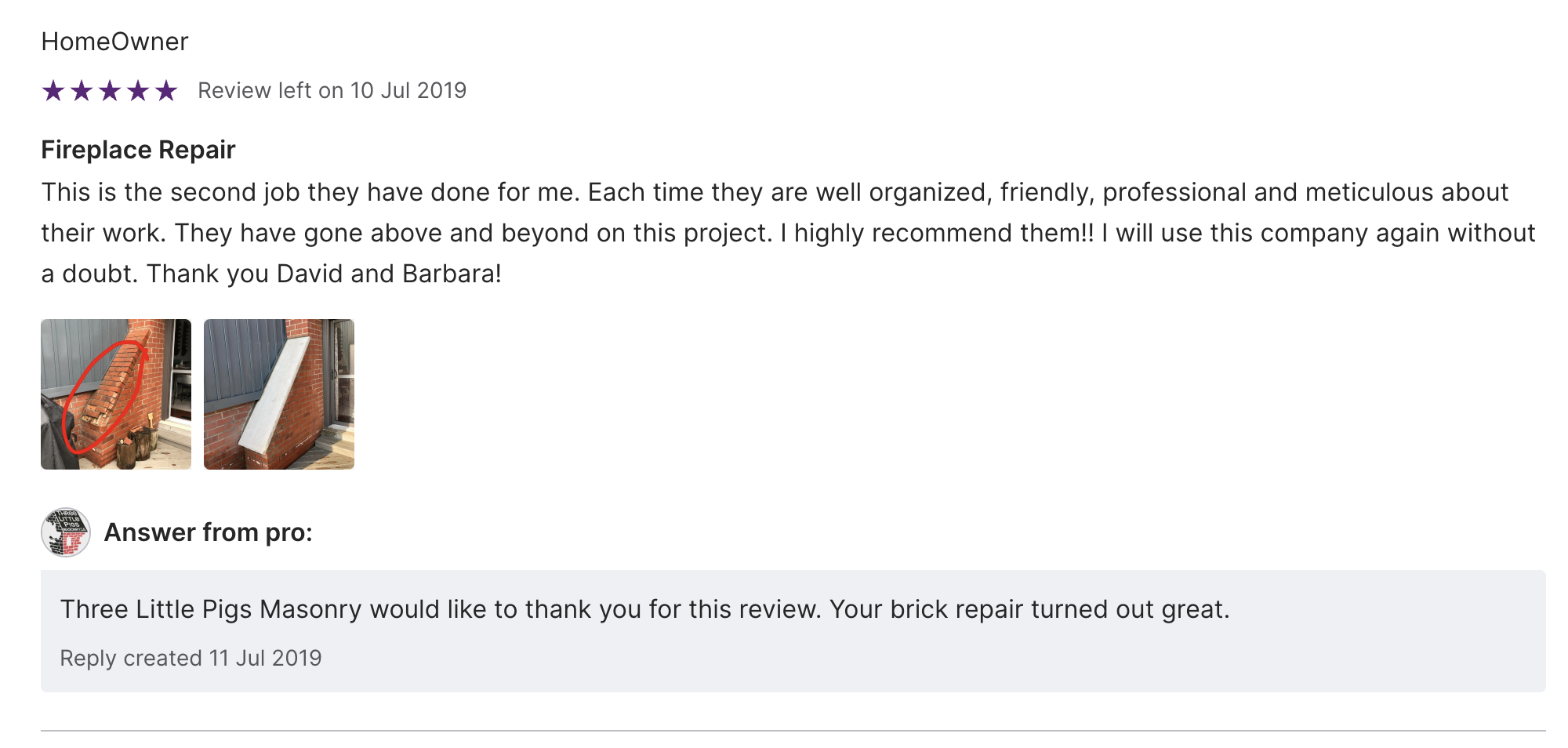Click the 'Answer from pro:' heading
Screen dimensions: 1568x748
coord(208,532)
